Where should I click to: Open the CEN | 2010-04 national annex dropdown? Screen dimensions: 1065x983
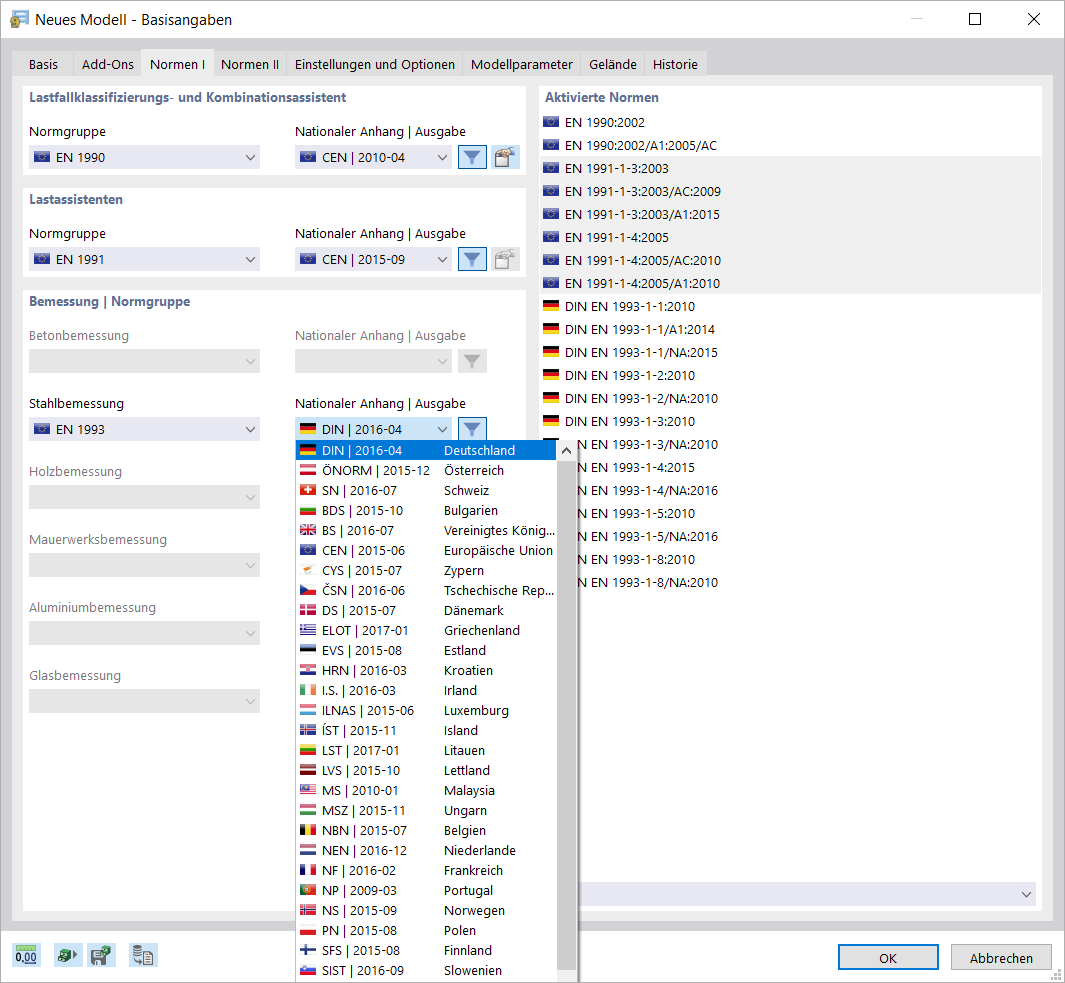click(373, 158)
